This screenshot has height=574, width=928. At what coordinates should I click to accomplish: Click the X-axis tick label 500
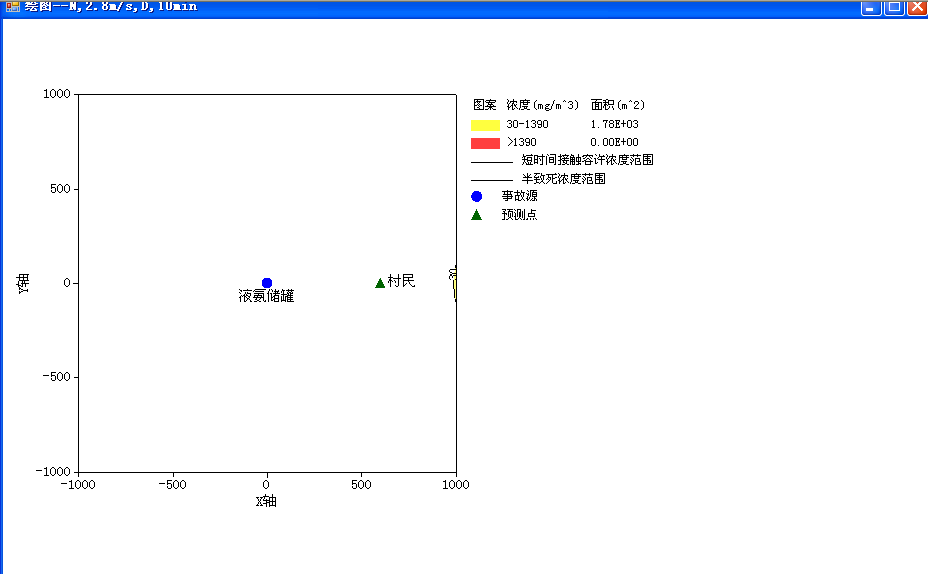[361, 485]
